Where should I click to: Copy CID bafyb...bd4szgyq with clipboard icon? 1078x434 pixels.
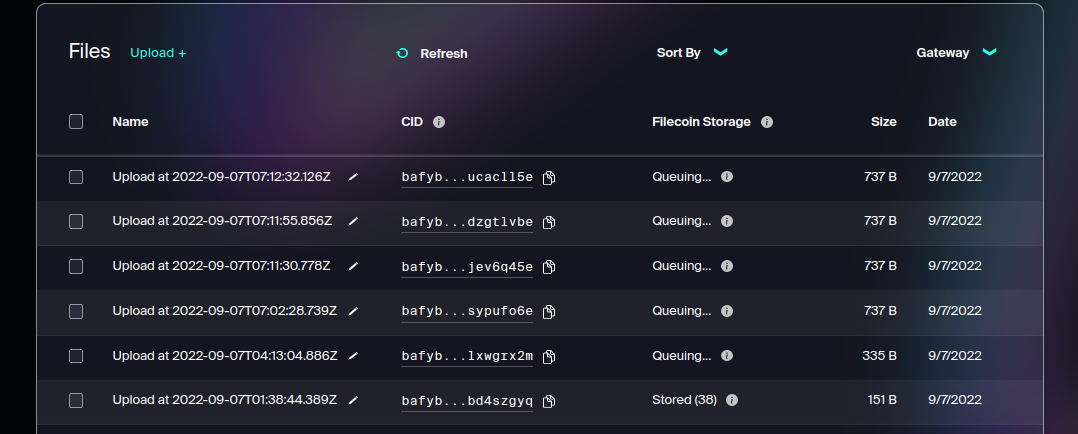(549, 401)
